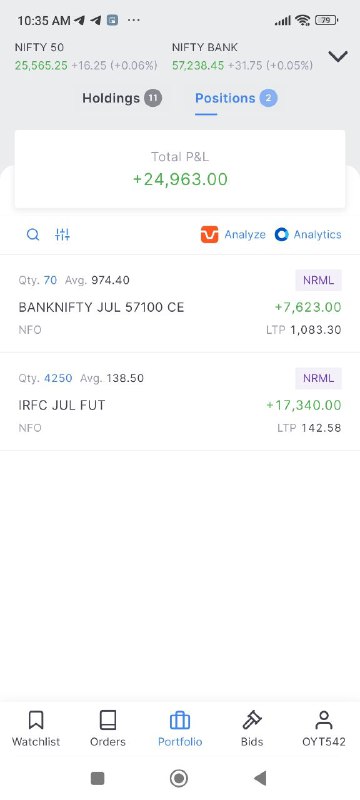Open the filter sliders icon
This screenshot has height=800, width=360.
[62, 235]
